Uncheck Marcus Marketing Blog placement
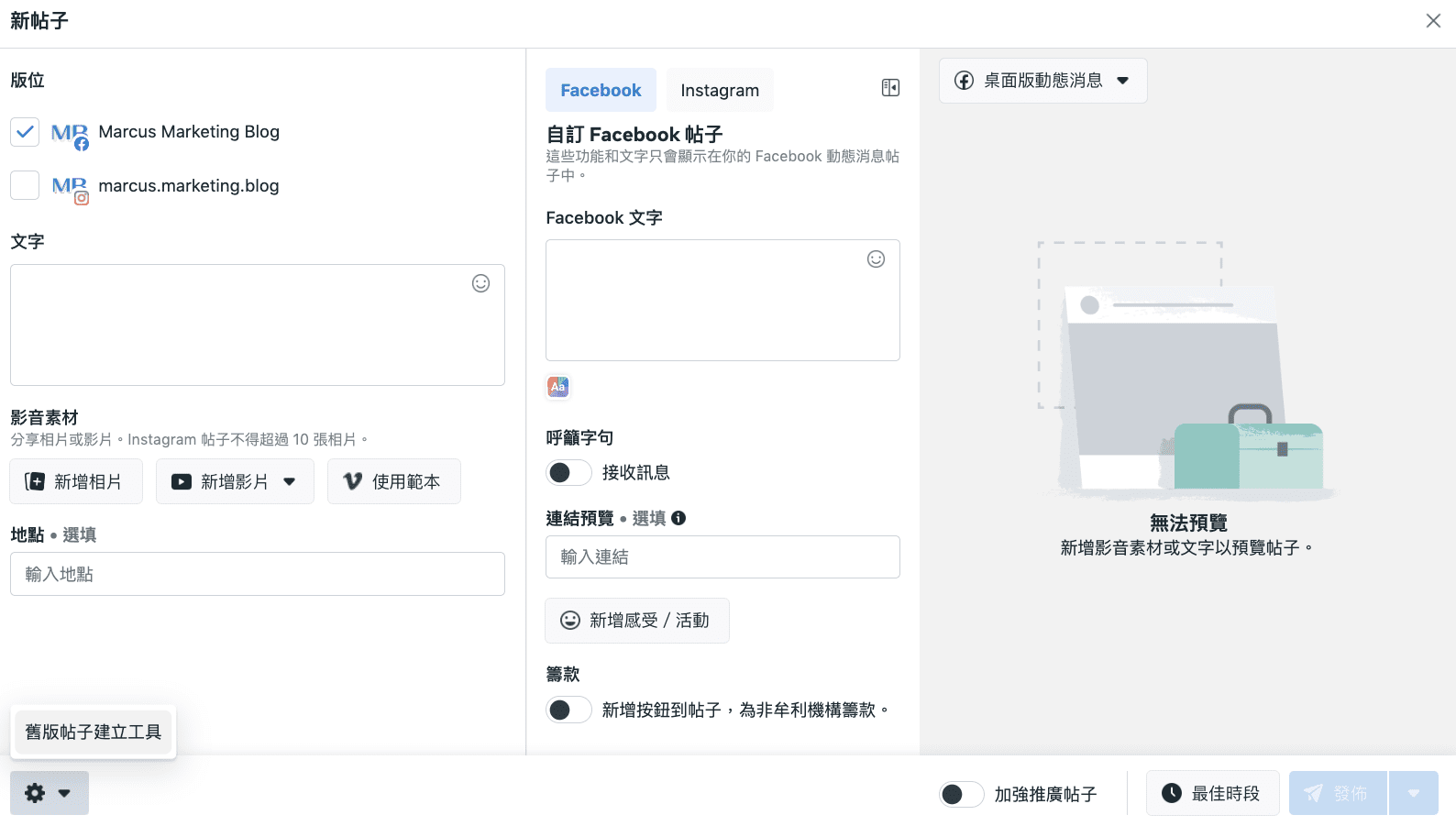 (25, 132)
